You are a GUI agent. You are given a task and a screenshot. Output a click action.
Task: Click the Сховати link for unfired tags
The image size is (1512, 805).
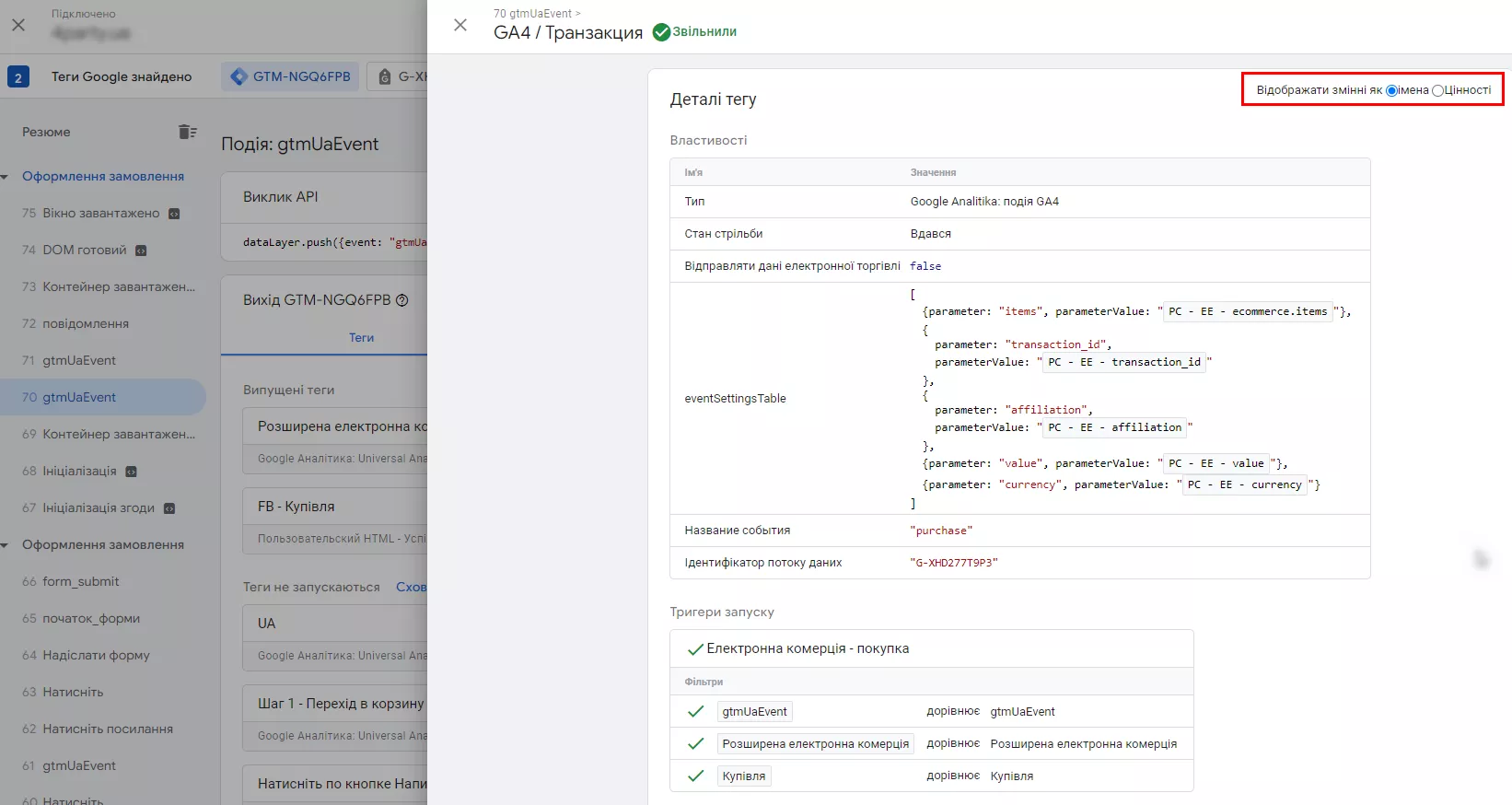pyautogui.click(x=412, y=587)
